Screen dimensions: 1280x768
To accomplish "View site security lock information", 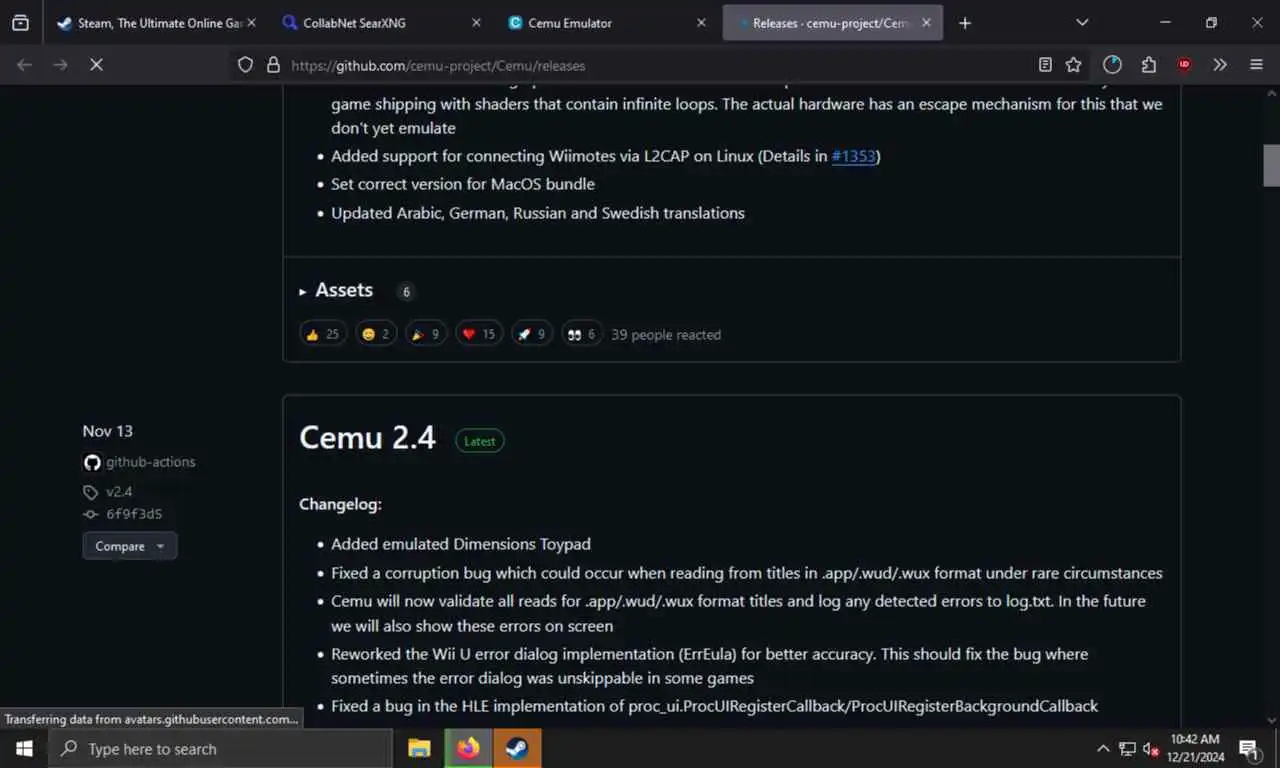I will pyautogui.click(x=273, y=65).
